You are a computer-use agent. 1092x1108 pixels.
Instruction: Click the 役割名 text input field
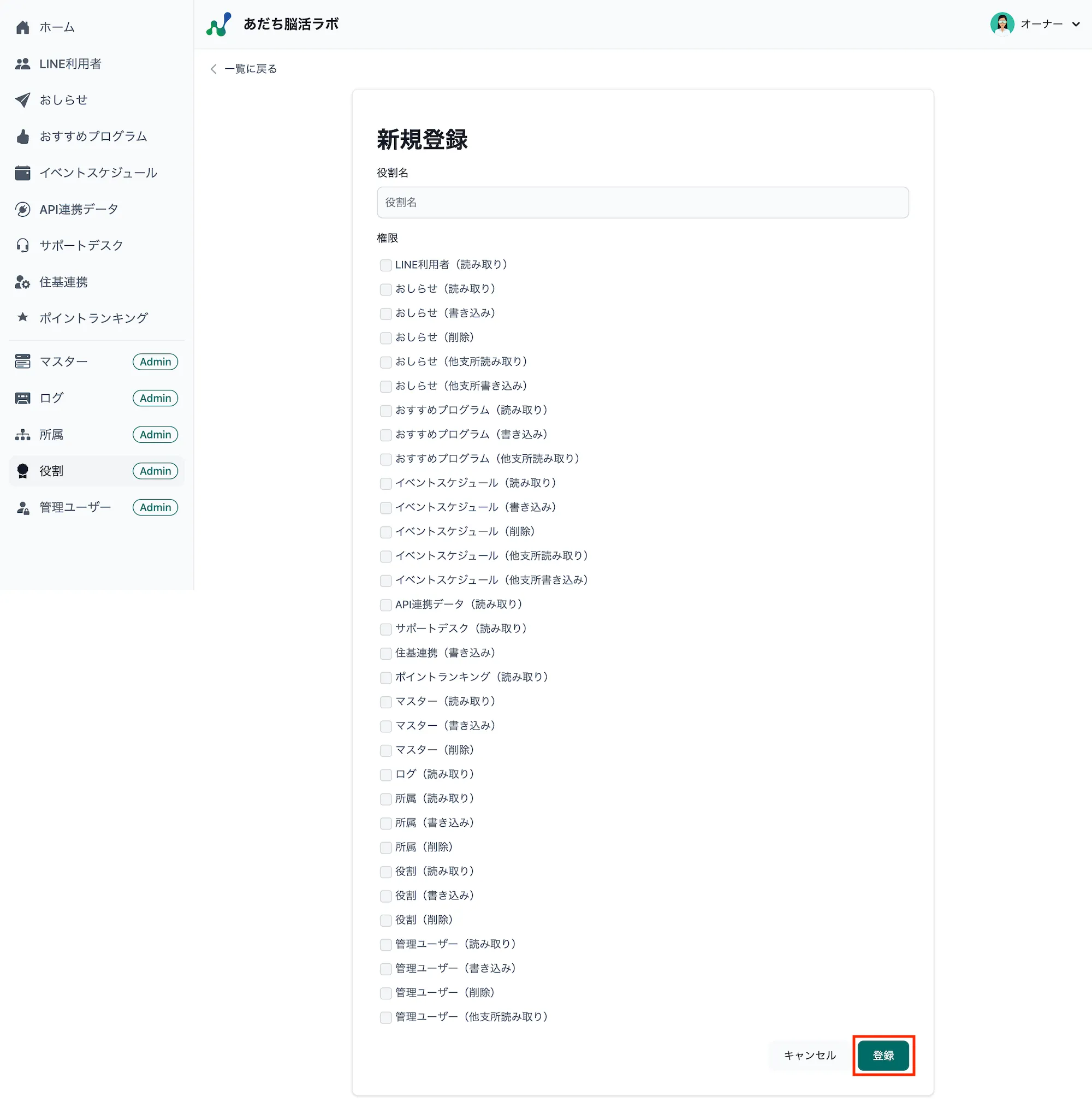tap(642, 202)
